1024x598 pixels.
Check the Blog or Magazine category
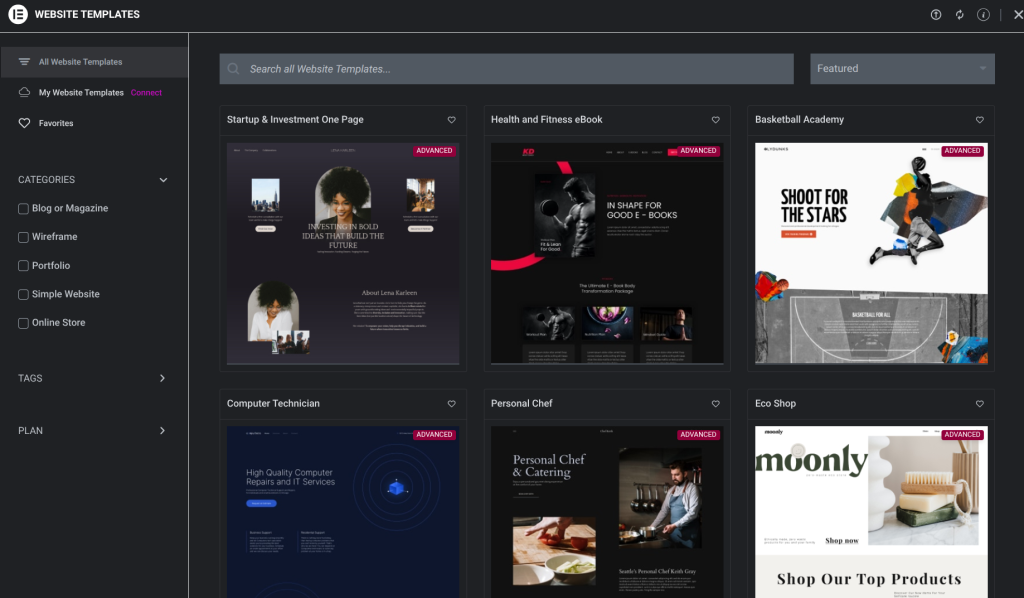[24, 208]
